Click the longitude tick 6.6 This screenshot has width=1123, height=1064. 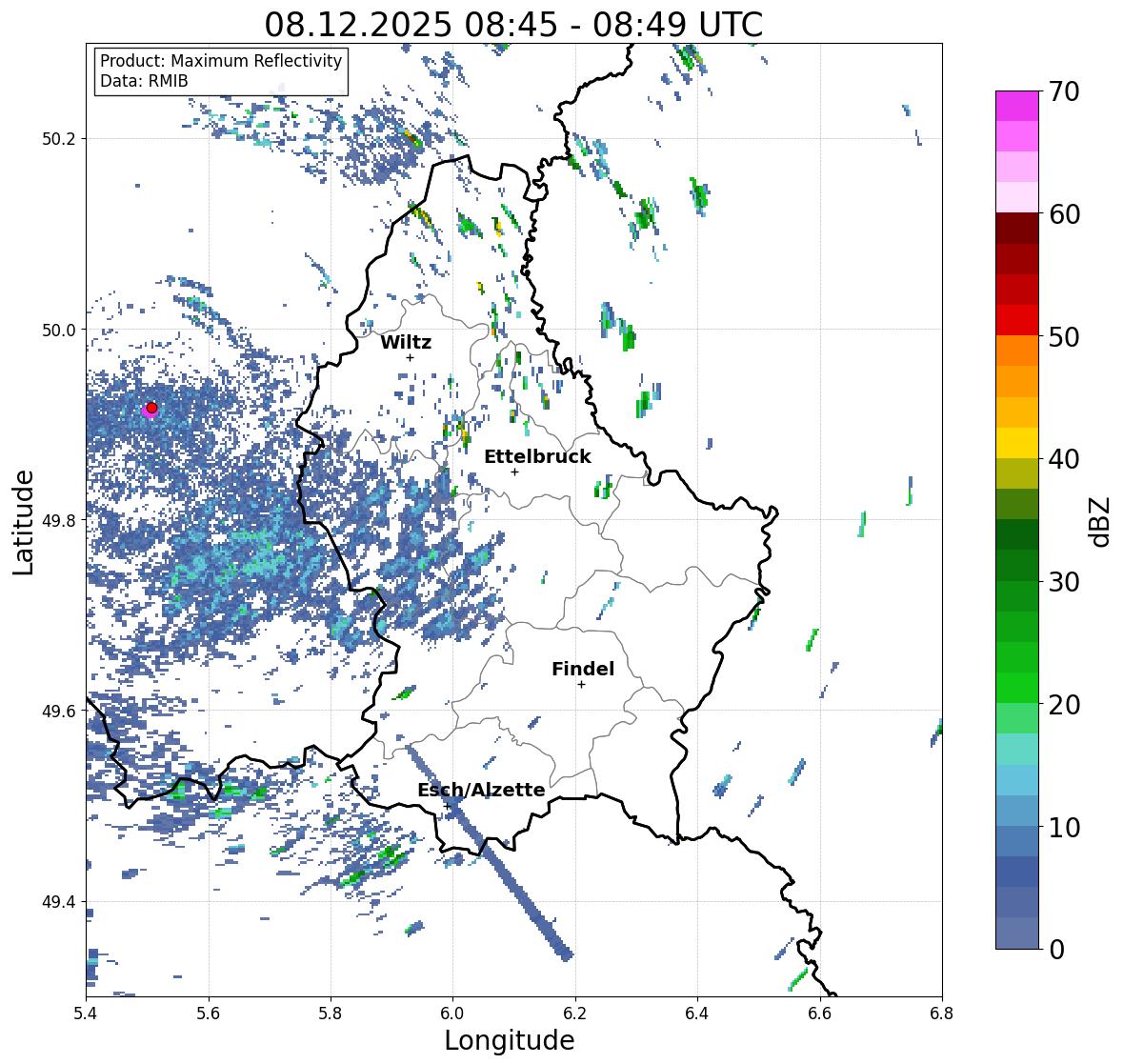820,1014
